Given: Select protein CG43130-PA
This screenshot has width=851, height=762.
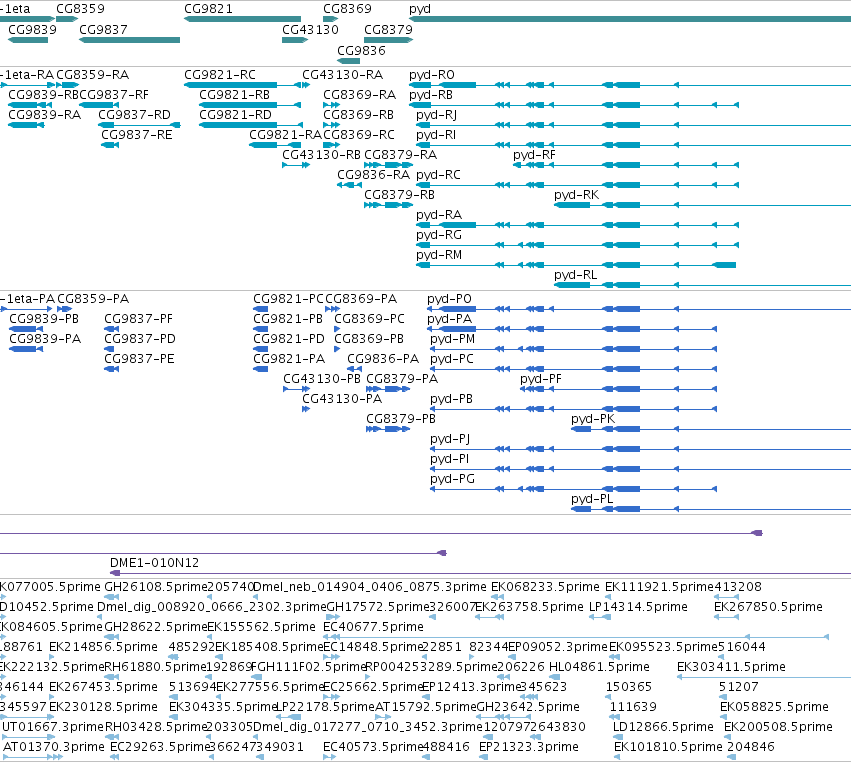Looking at the screenshot, I should pyautogui.click(x=342, y=399).
